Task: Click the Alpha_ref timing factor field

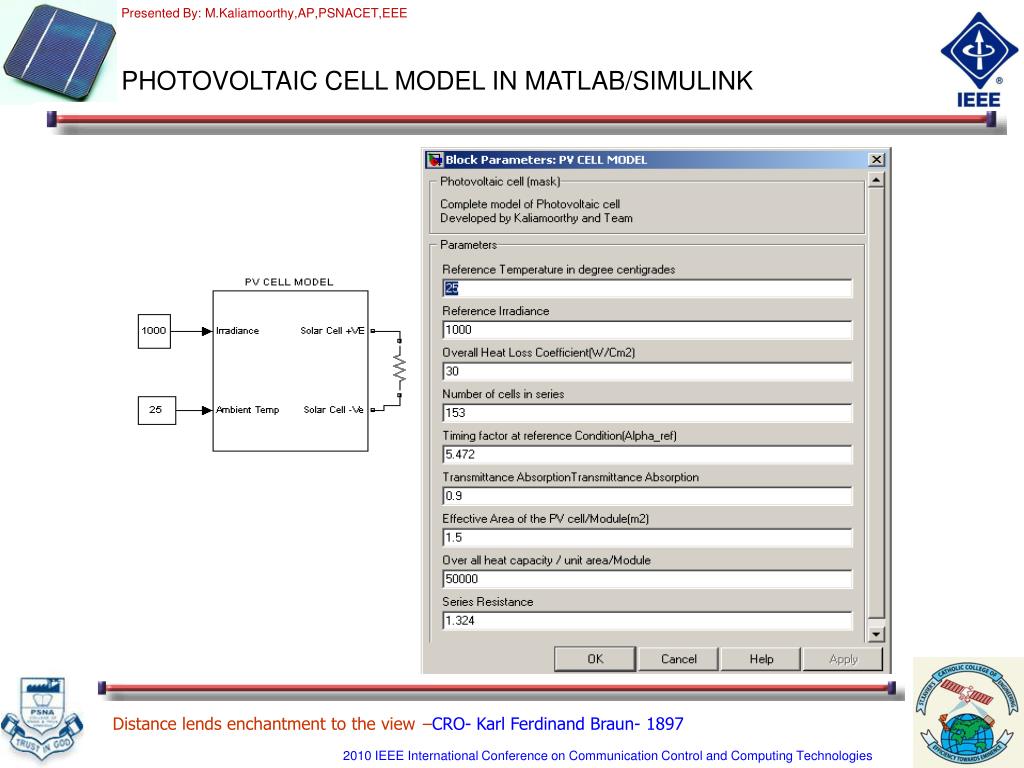Action: click(x=647, y=455)
